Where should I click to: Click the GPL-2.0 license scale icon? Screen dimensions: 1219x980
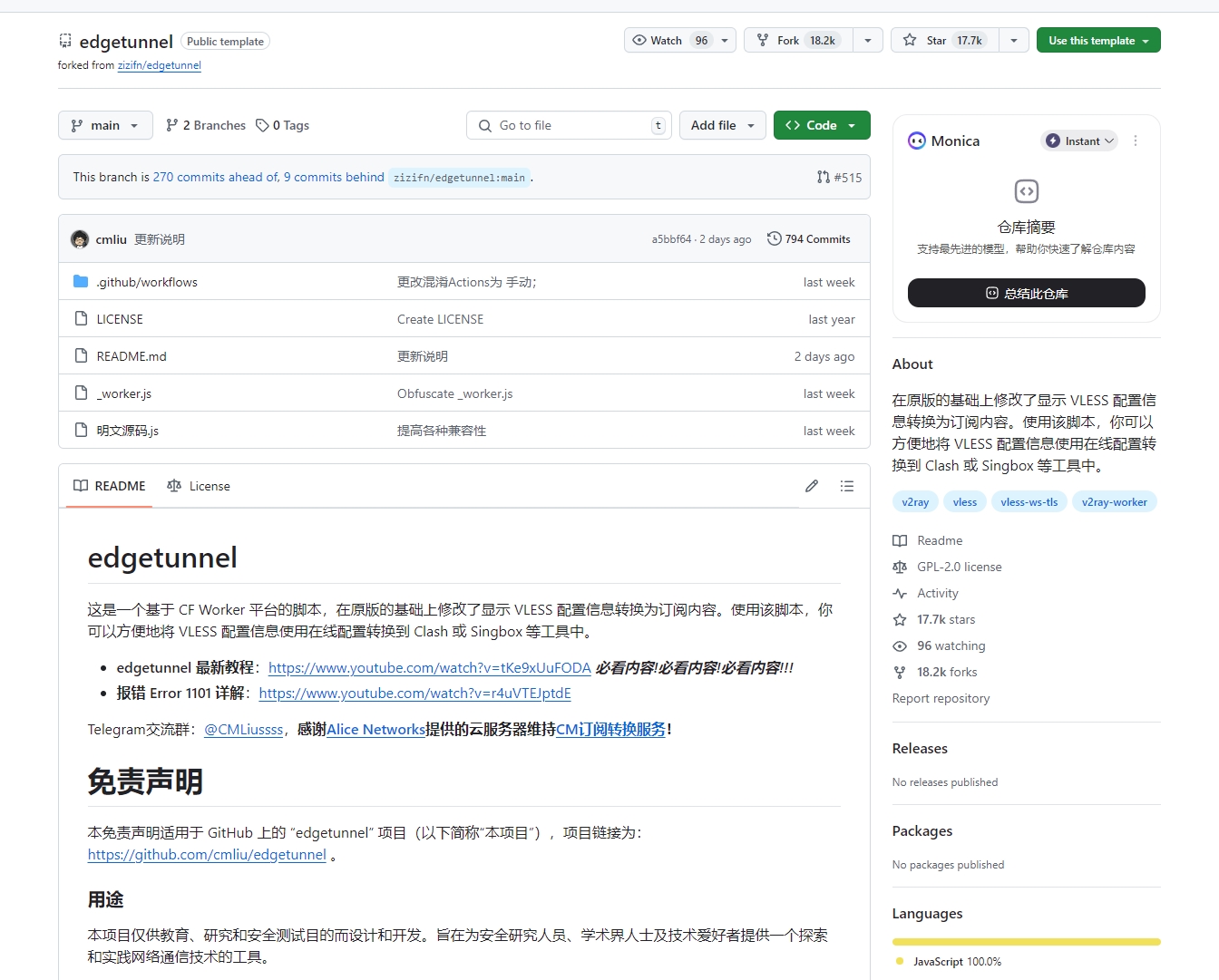pyautogui.click(x=900, y=567)
